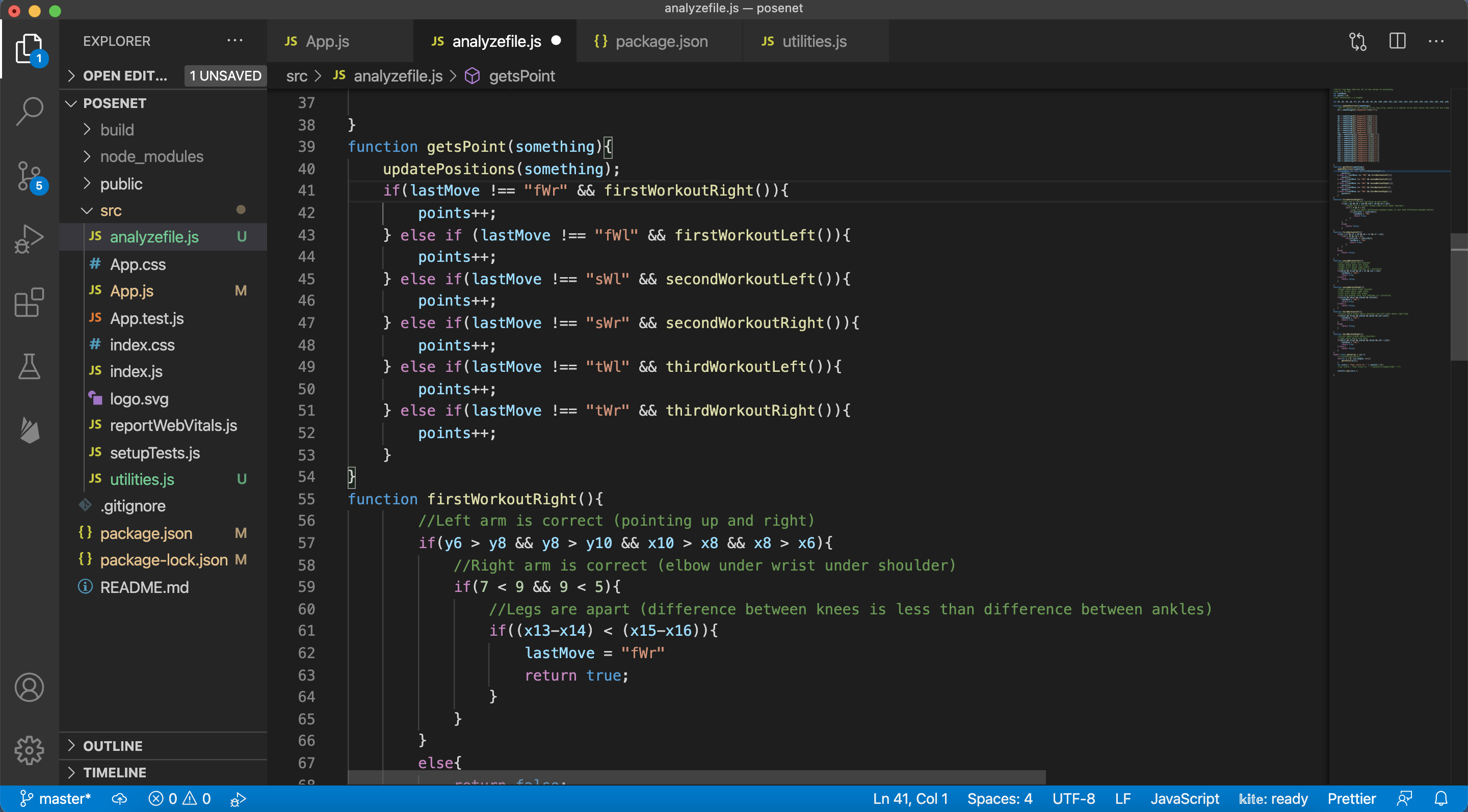The height and width of the screenshot is (812, 1468).
Task: Change the JavaScript language mode
Action: [x=1184, y=798]
